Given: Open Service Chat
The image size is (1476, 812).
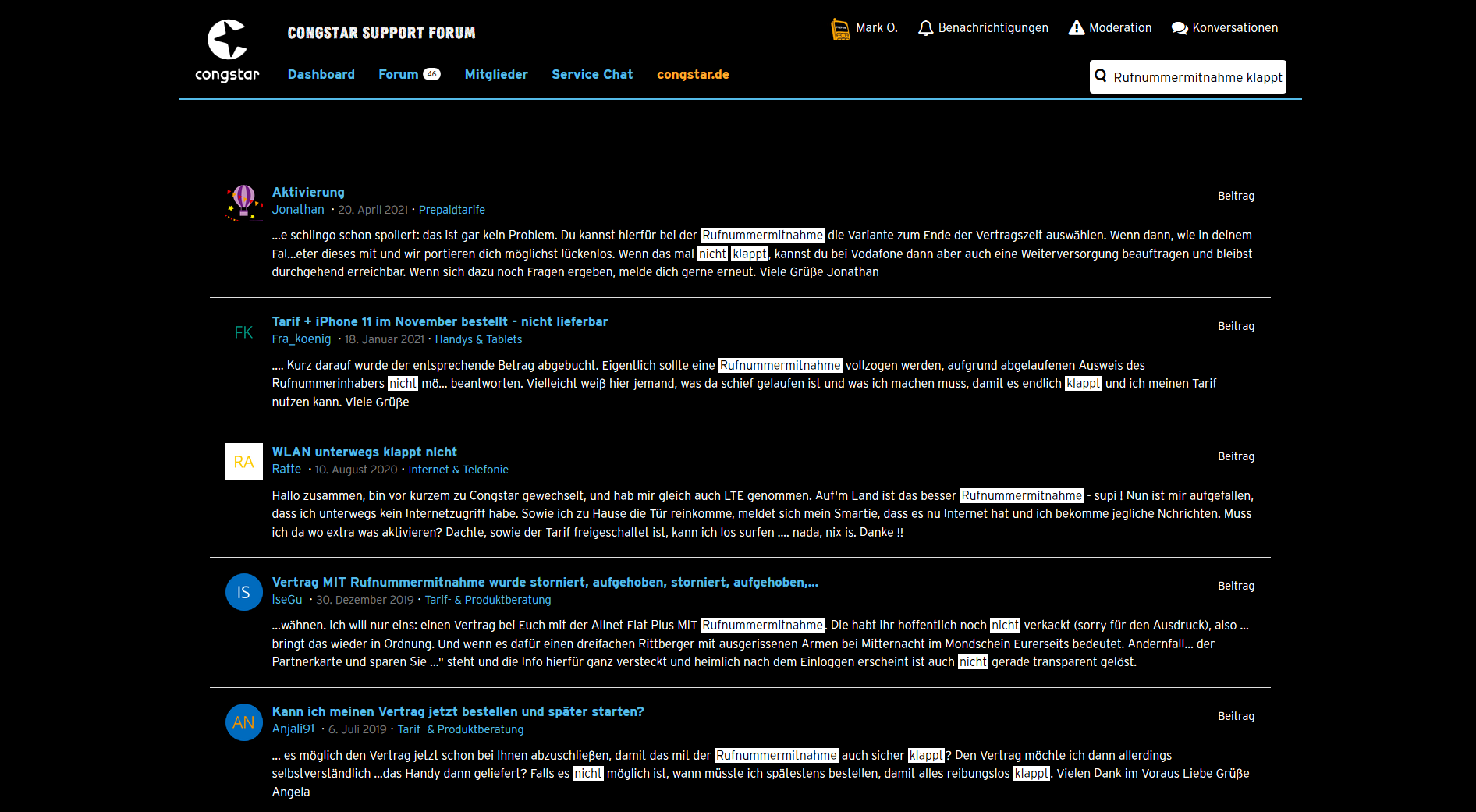Looking at the screenshot, I should coord(592,74).
